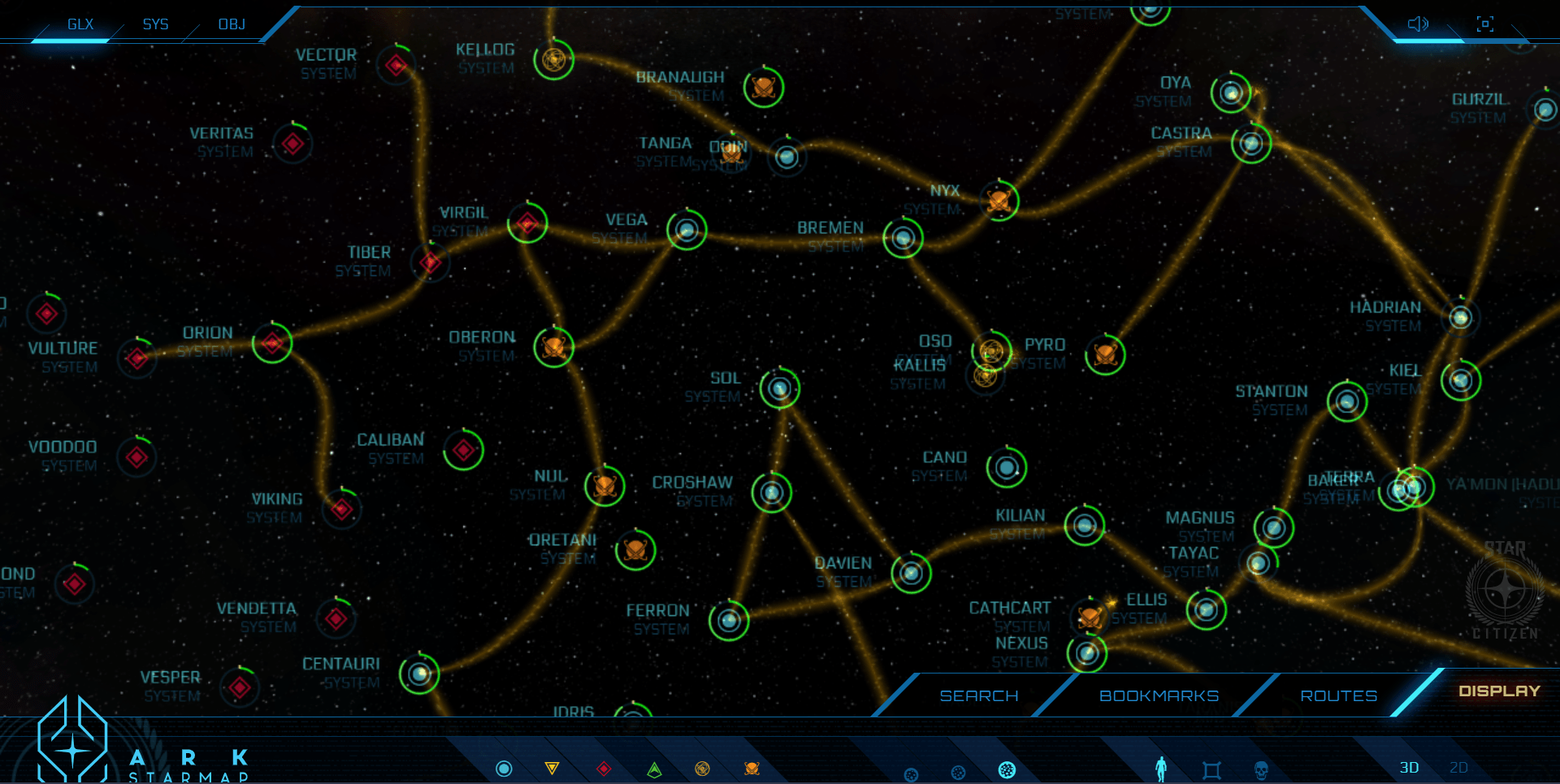
Task: Toggle the sound speaker icon
Action: click(1418, 24)
